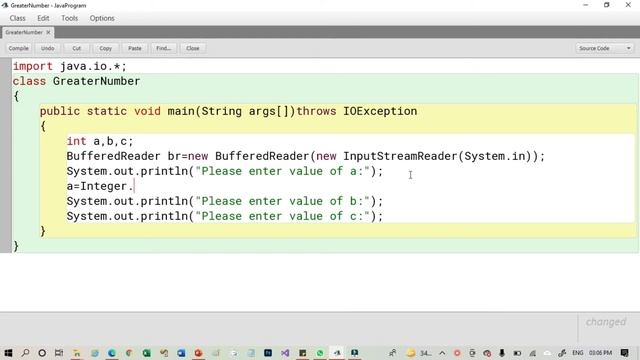Viewport: 640px width, 360px height.
Task: Click the "changed" status indicator
Action: (x=606, y=322)
